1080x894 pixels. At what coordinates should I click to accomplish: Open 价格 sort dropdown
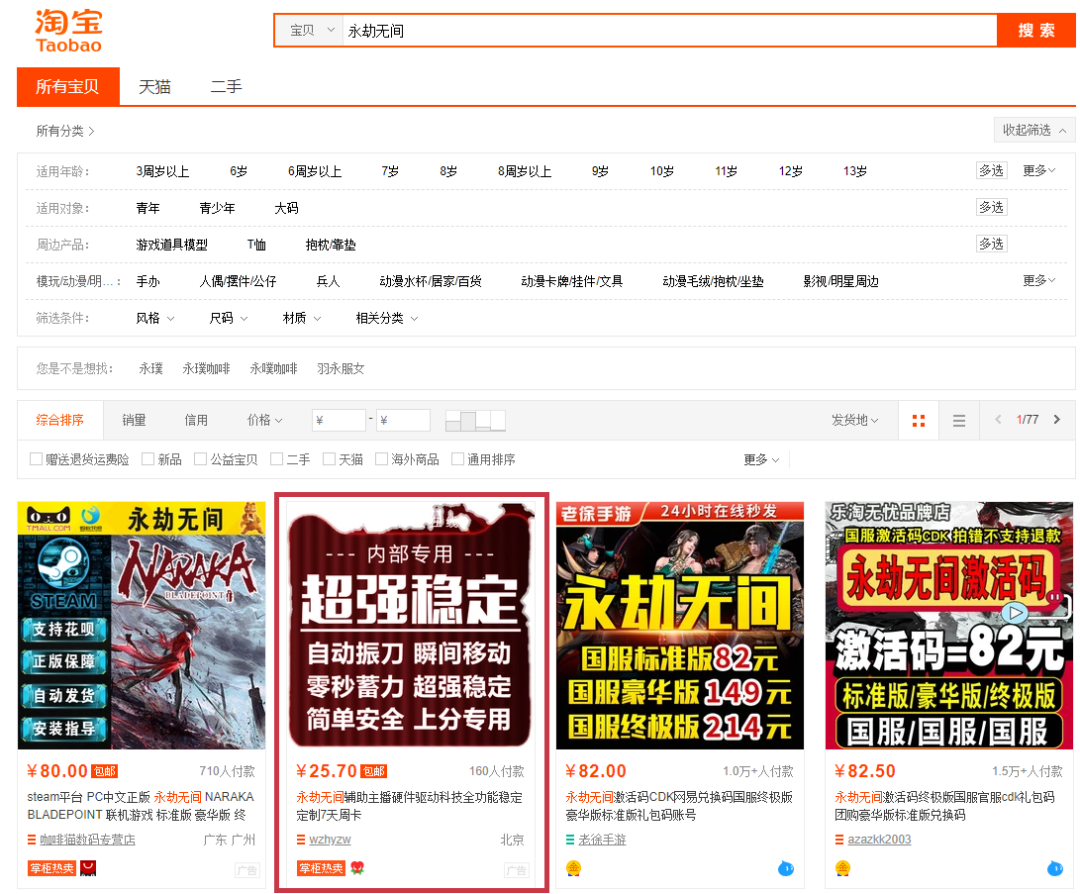click(264, 420)
